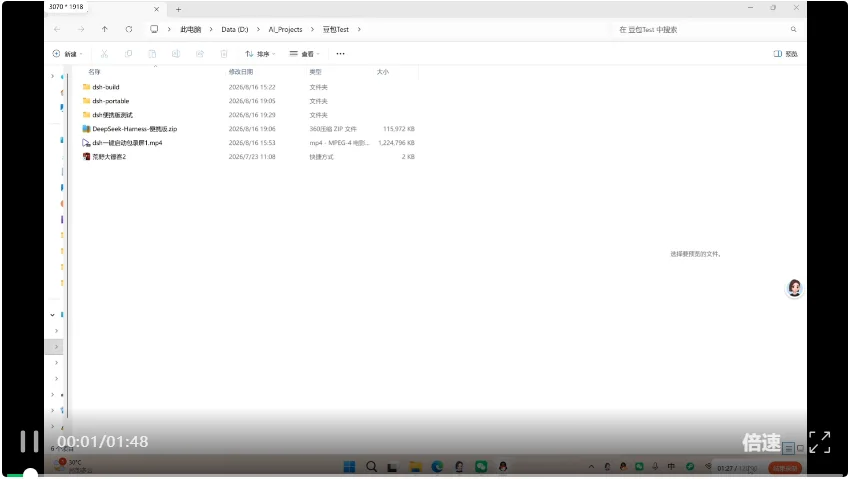Click the search magnifier icon
The width and height of the screenshot is (849, 479).
[793, 29]
